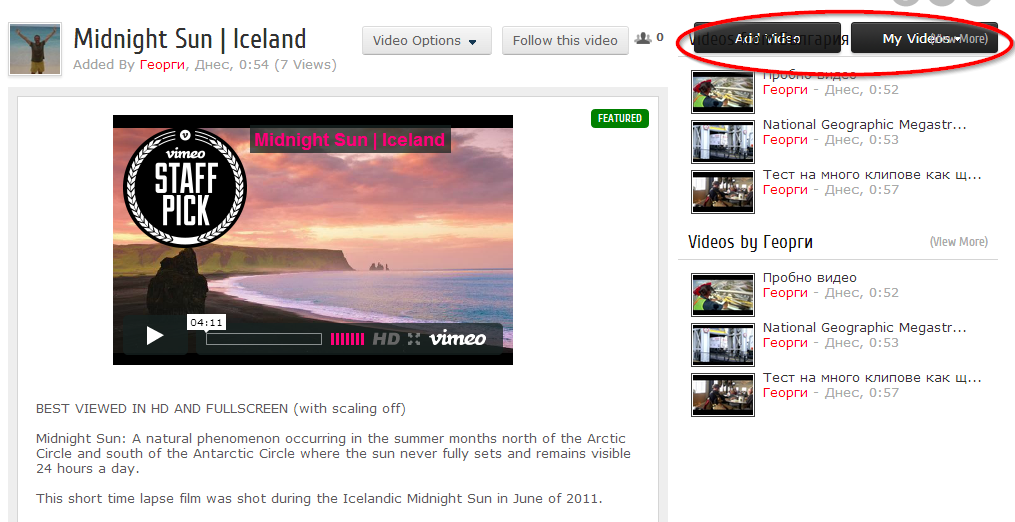Click View More next to Videos by Георги
Screen dimensions: 1015x522
(x=959, y=242)
